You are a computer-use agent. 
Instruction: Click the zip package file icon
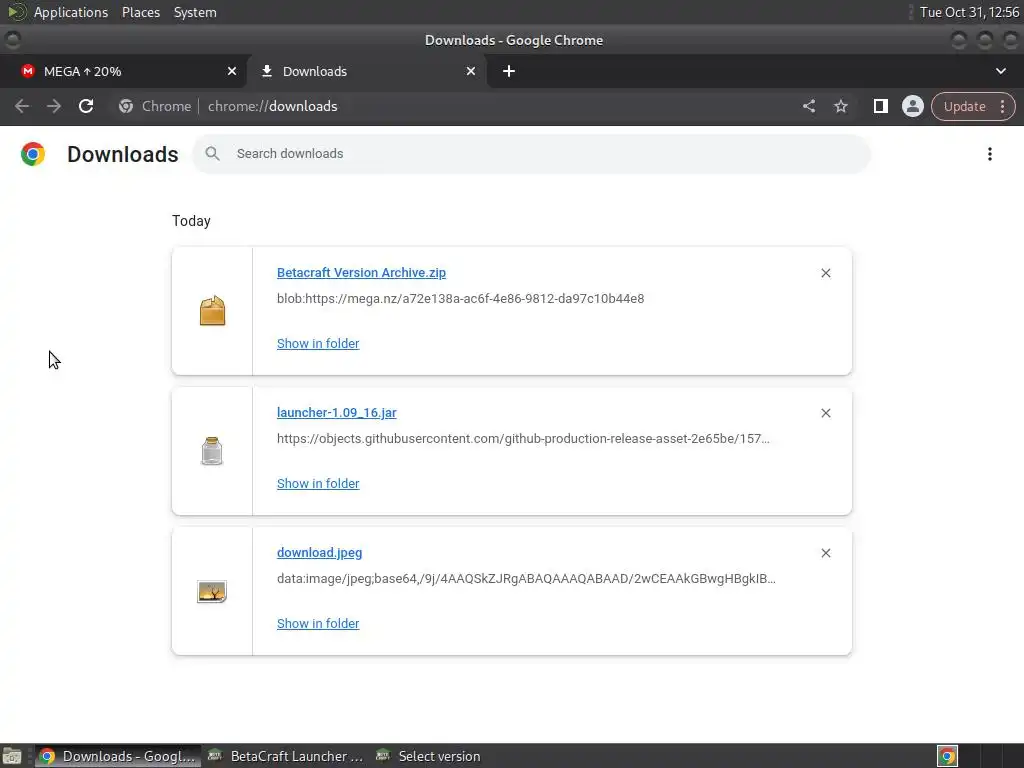[x=212, y=311]
